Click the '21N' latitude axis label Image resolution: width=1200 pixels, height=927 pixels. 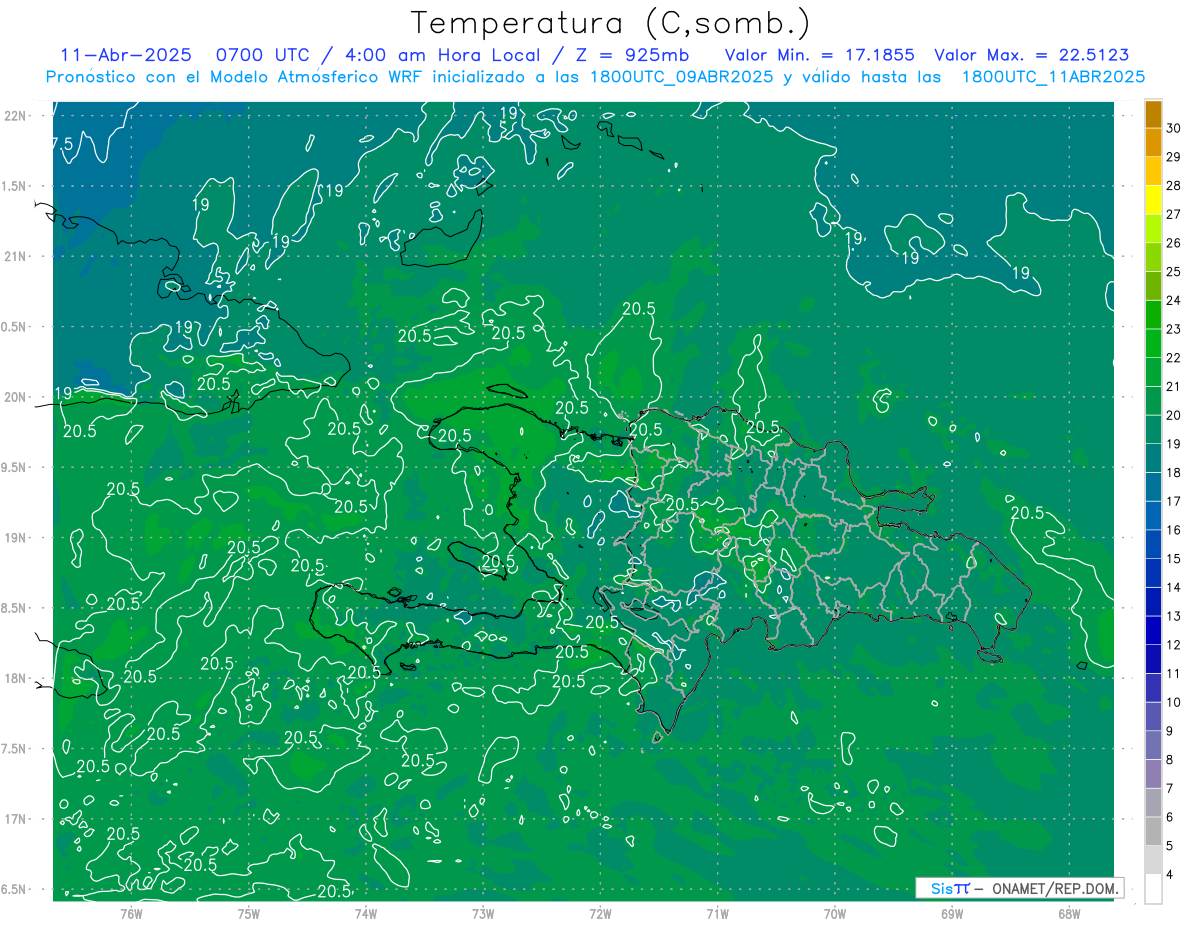point(14,256)
